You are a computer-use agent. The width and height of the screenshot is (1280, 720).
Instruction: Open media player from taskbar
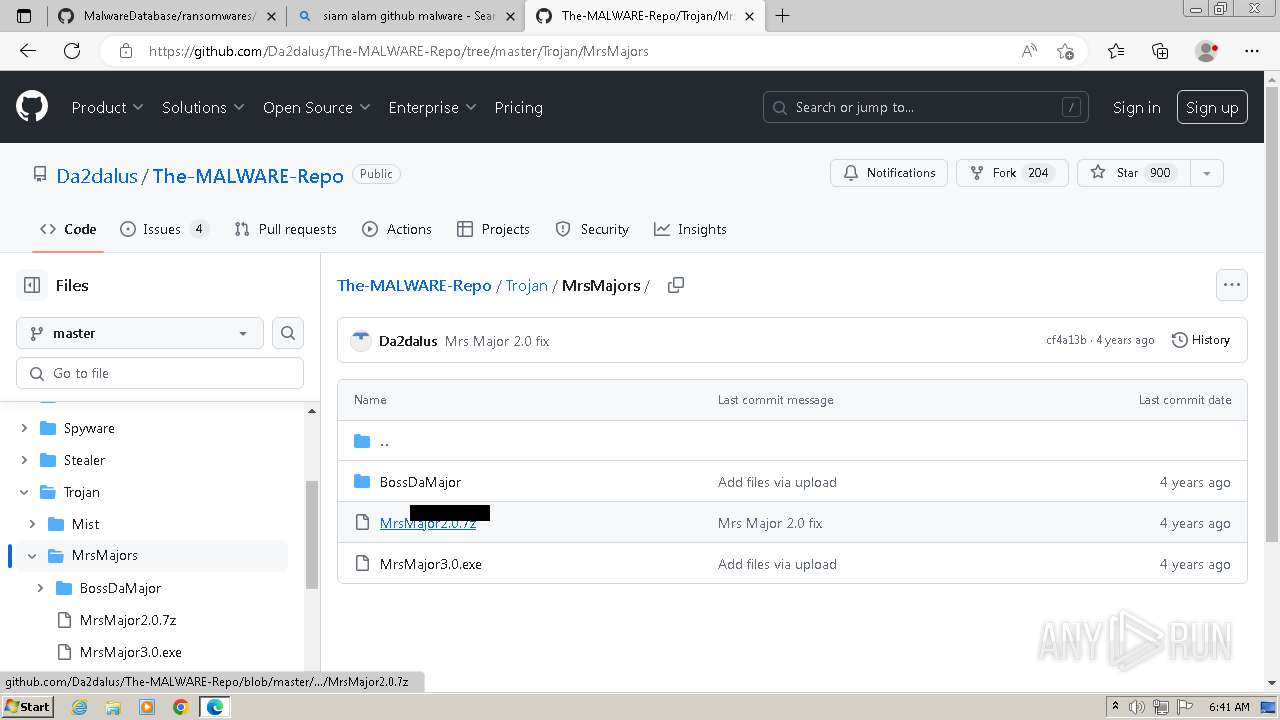point(147,706)
